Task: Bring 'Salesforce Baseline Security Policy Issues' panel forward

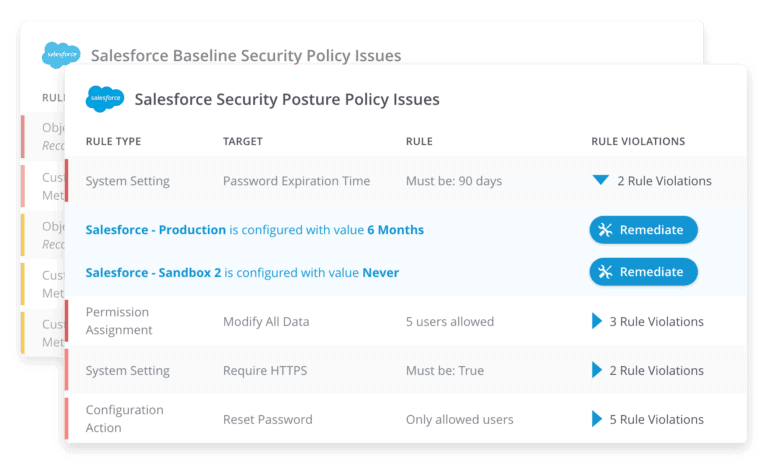Action: (246, 55)
